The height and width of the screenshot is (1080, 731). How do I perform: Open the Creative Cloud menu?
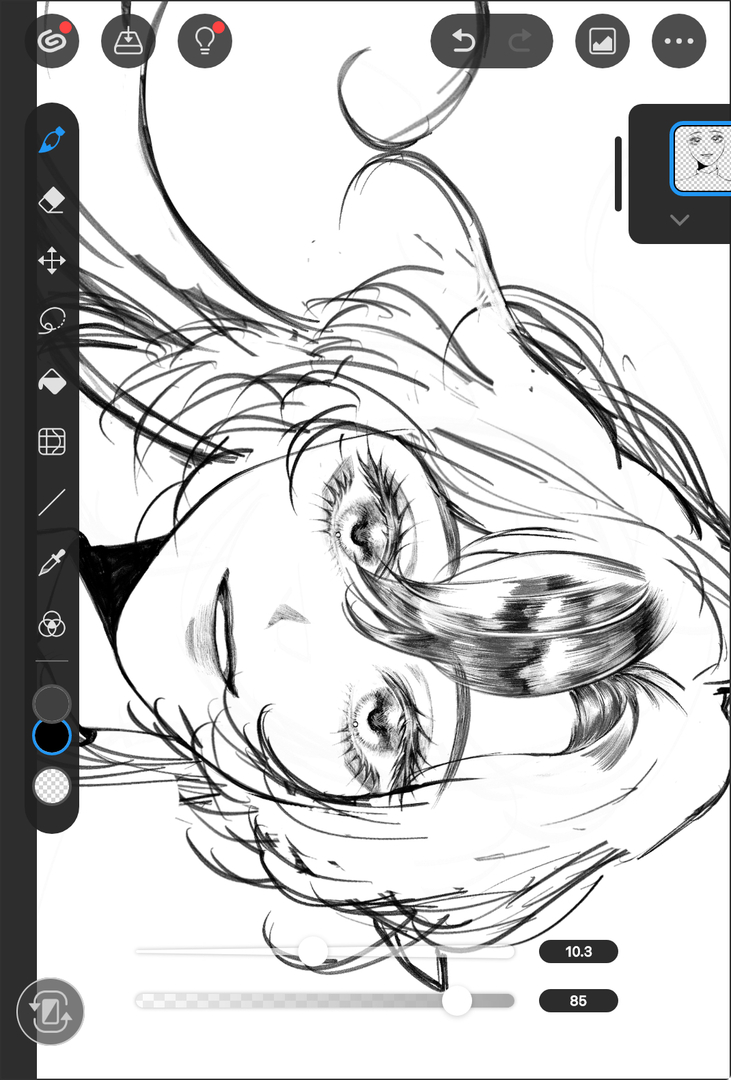[52, 41]
